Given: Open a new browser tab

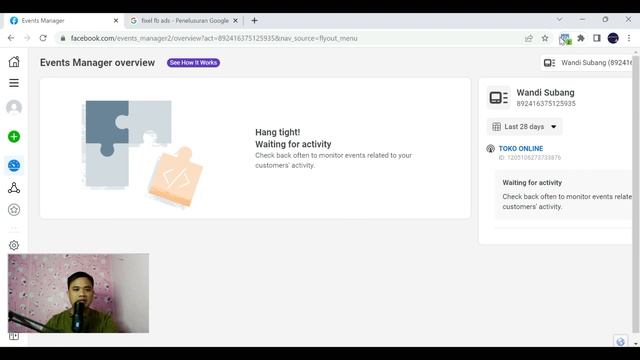Looking at the screenshot, I should tap(254, 20).
